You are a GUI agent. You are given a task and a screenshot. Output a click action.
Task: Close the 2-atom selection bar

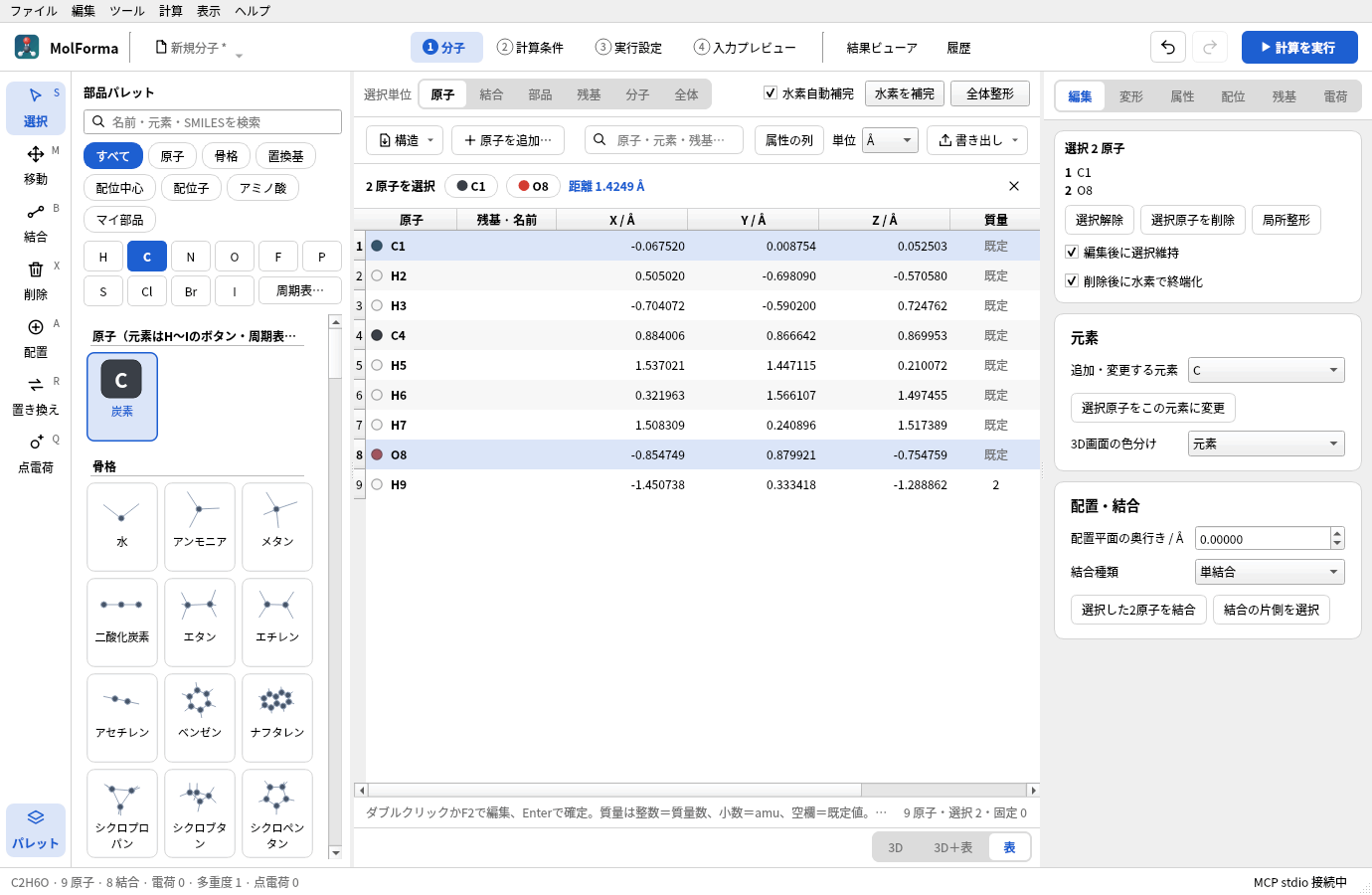pos(1014,186)
